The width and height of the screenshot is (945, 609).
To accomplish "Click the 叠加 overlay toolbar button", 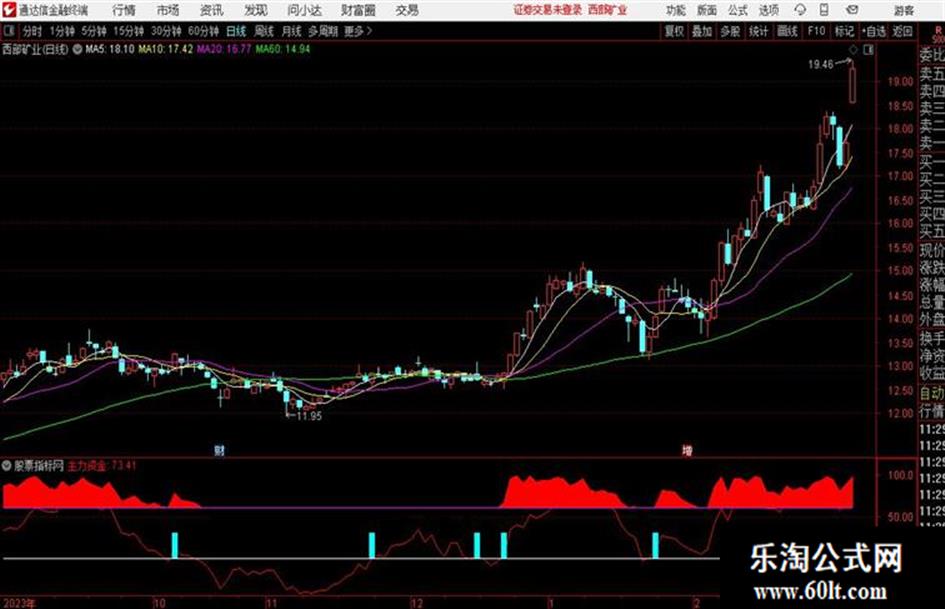I will [702, 31].
